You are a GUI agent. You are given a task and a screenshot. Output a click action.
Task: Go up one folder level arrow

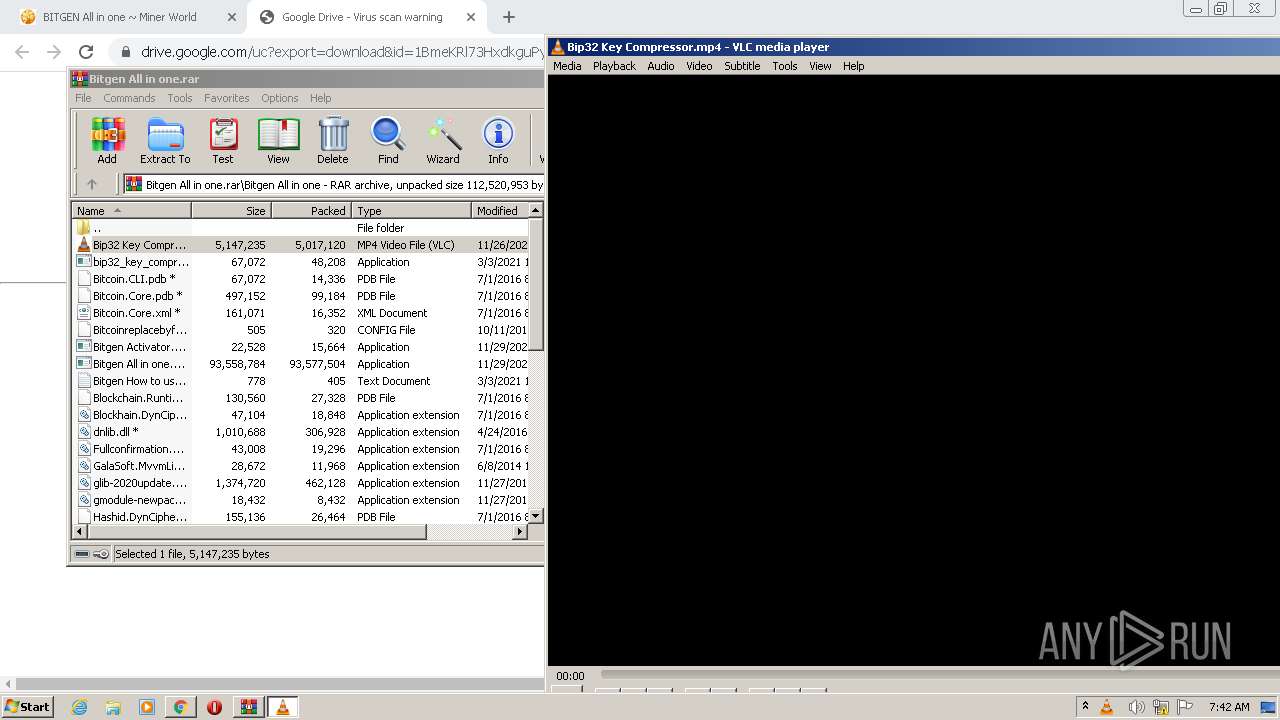pos(92,184)
